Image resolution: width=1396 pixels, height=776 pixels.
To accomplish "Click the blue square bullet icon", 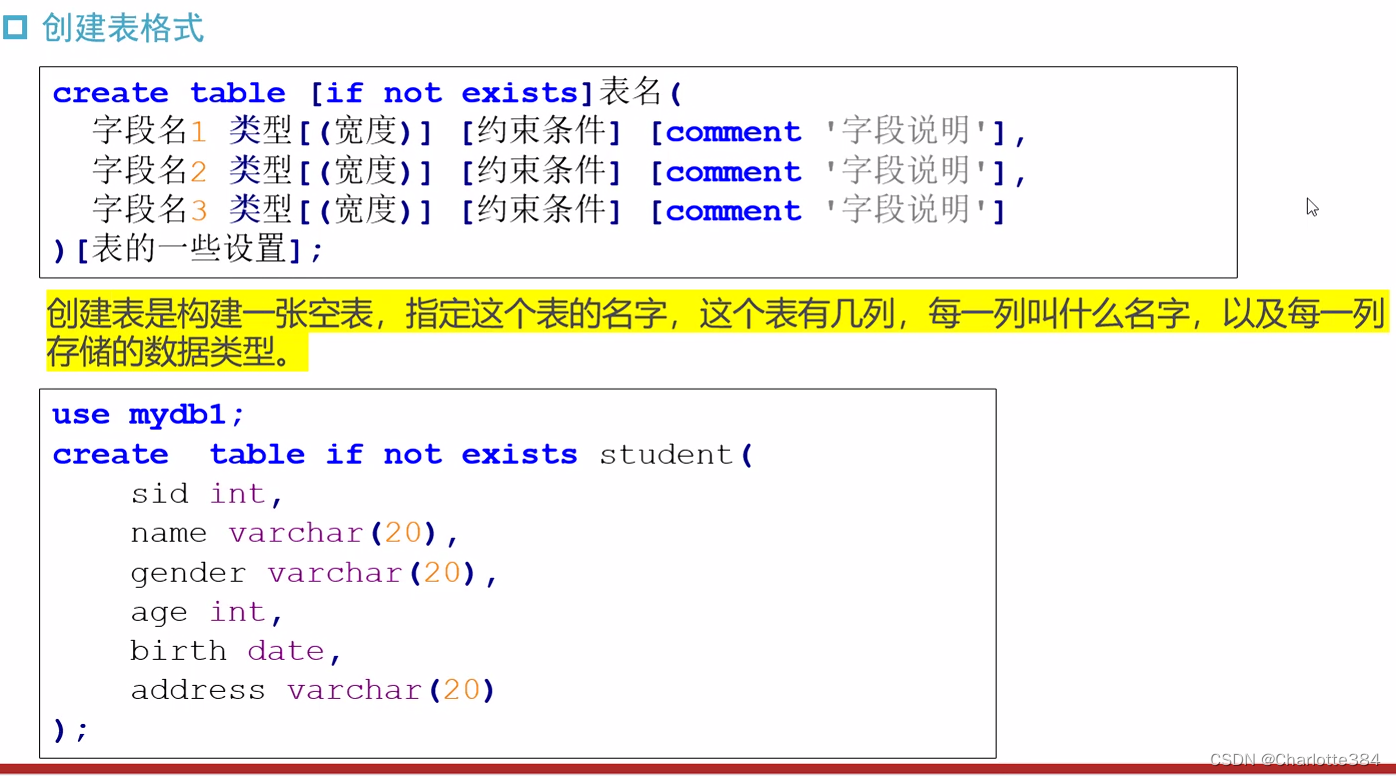I will [15, 28].
